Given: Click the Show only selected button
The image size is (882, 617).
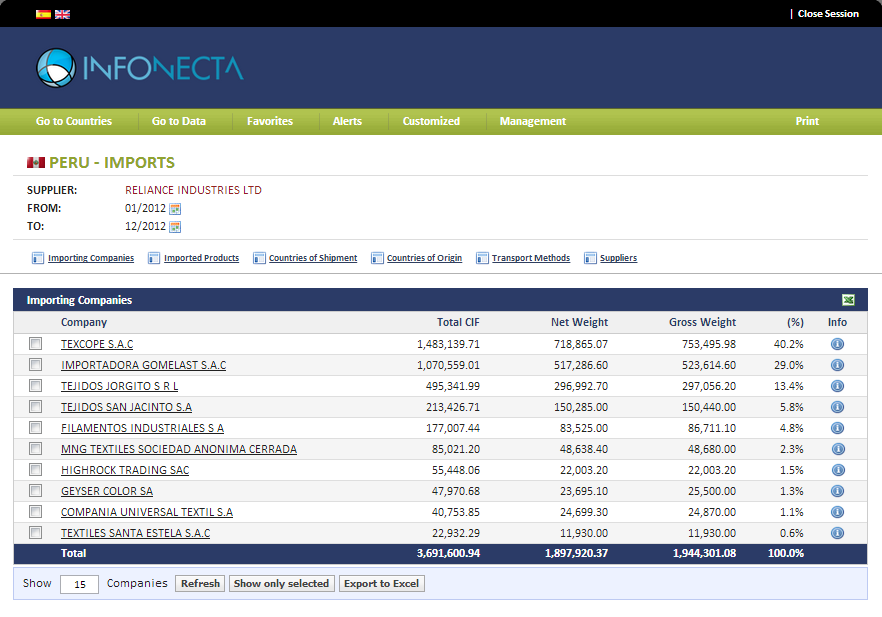Looking at the screenshot, I should (x=281, y=584).
